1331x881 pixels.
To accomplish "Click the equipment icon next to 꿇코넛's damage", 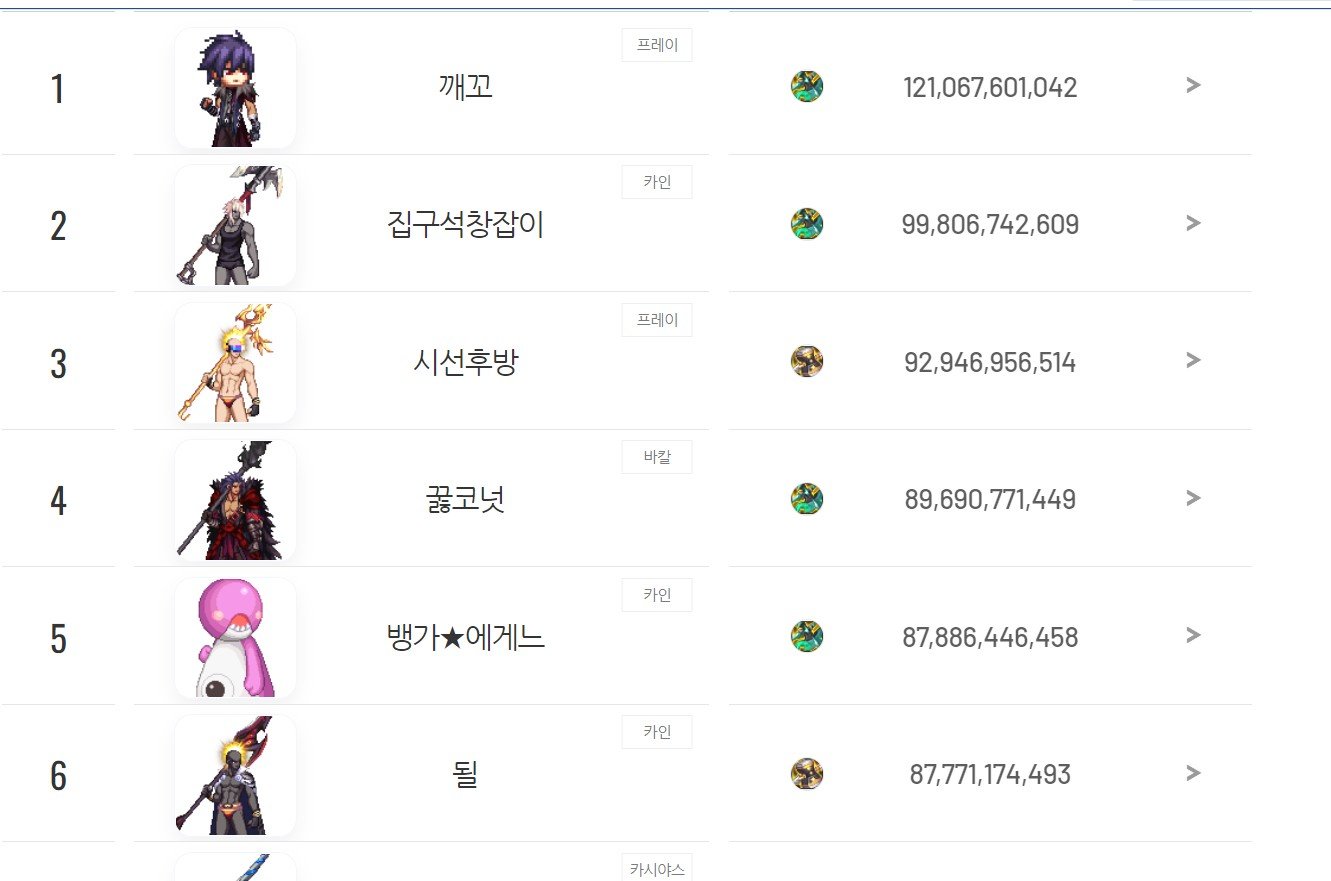I will (x=807, y=499).
